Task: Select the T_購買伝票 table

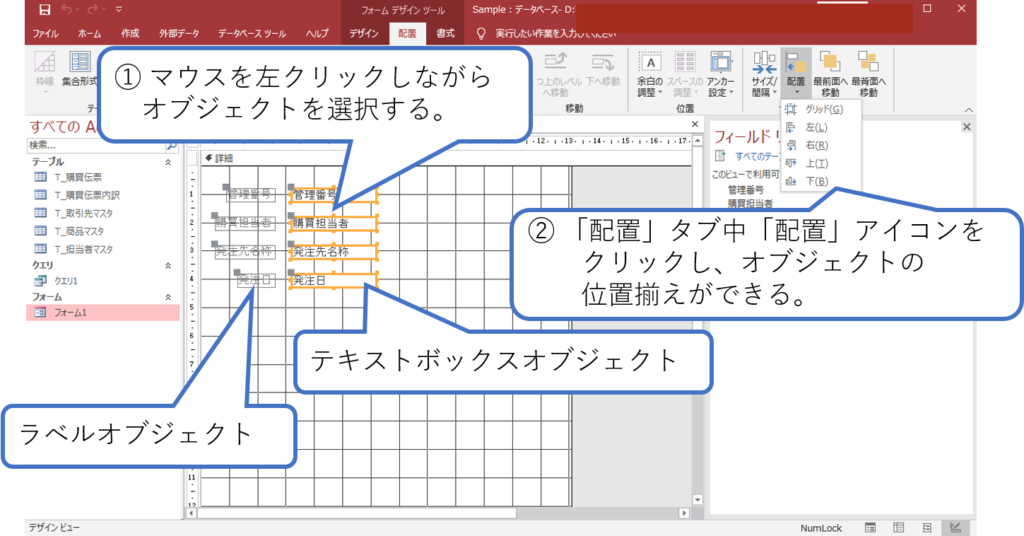Action: [103, 177]
